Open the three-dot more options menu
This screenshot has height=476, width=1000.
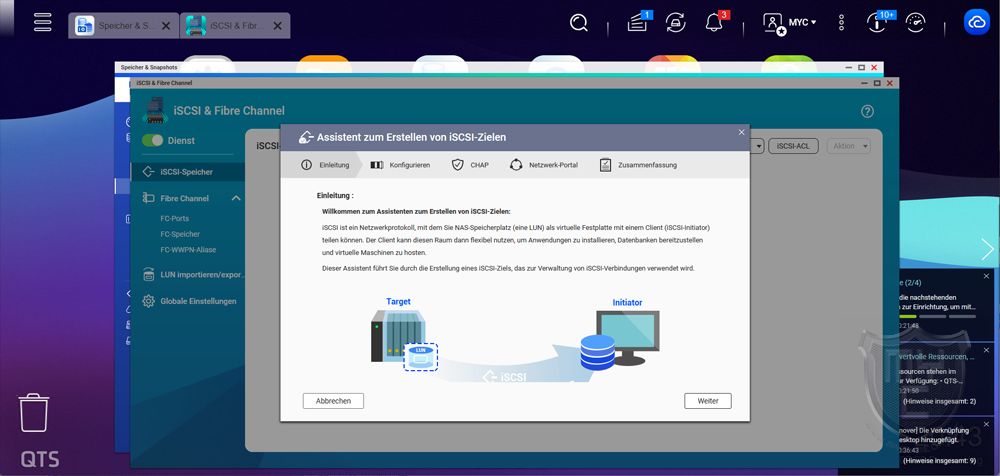coord(841,23)
